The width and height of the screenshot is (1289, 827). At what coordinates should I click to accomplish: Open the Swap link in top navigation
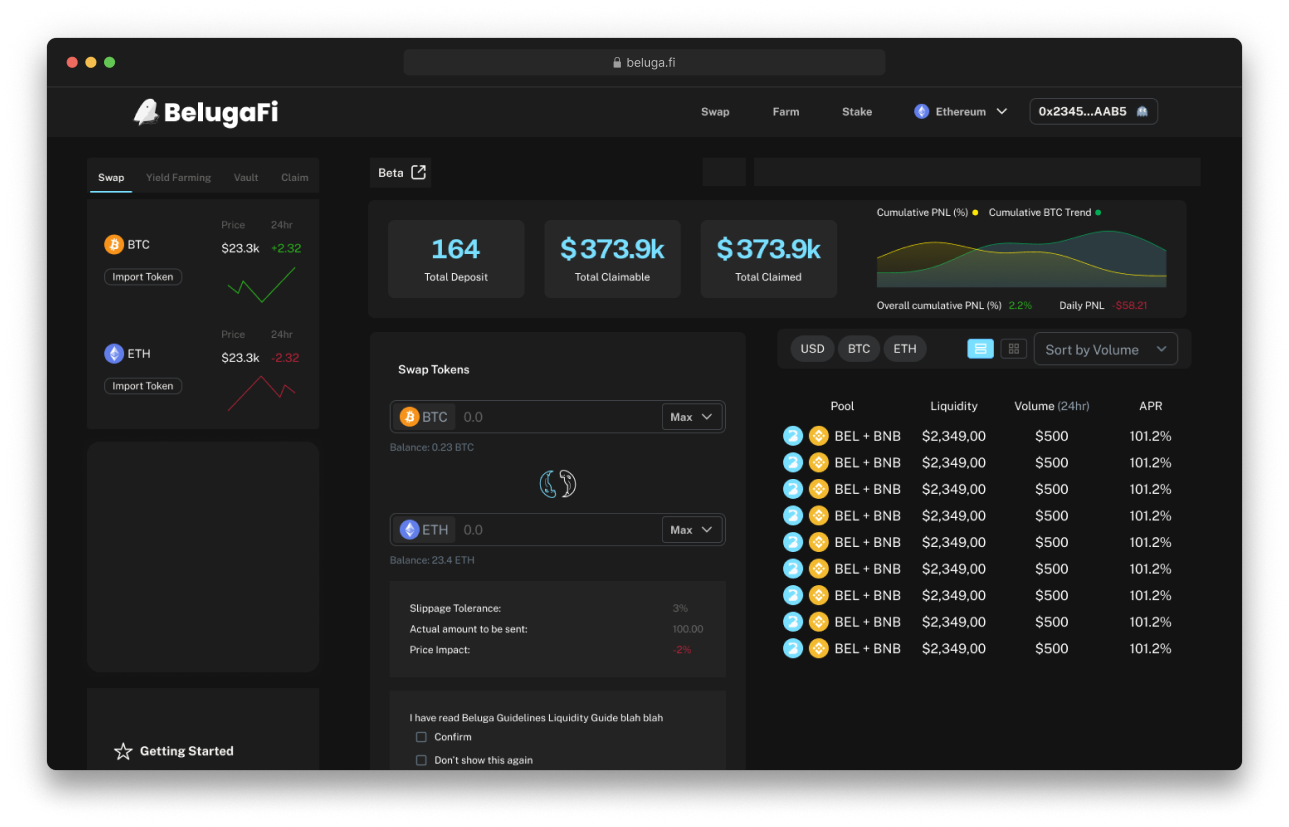coord(715,112)
